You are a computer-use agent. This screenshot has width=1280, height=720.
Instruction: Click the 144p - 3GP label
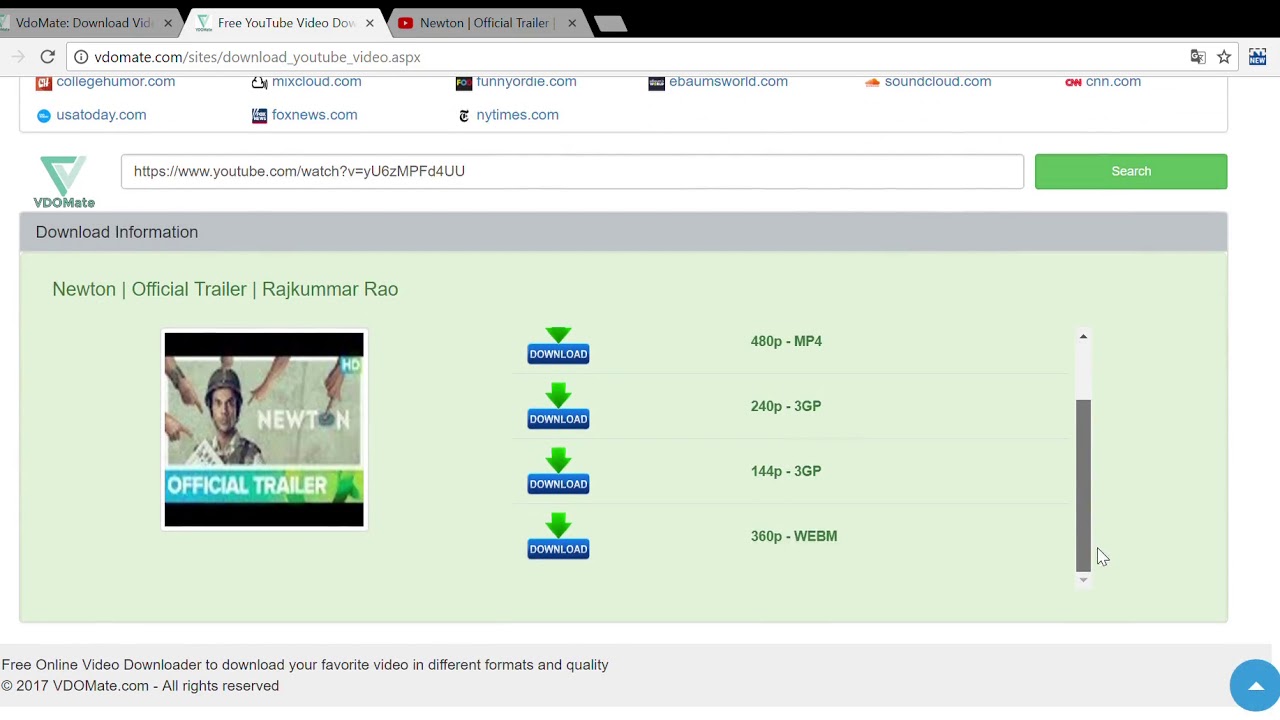[x=786, y=471]
